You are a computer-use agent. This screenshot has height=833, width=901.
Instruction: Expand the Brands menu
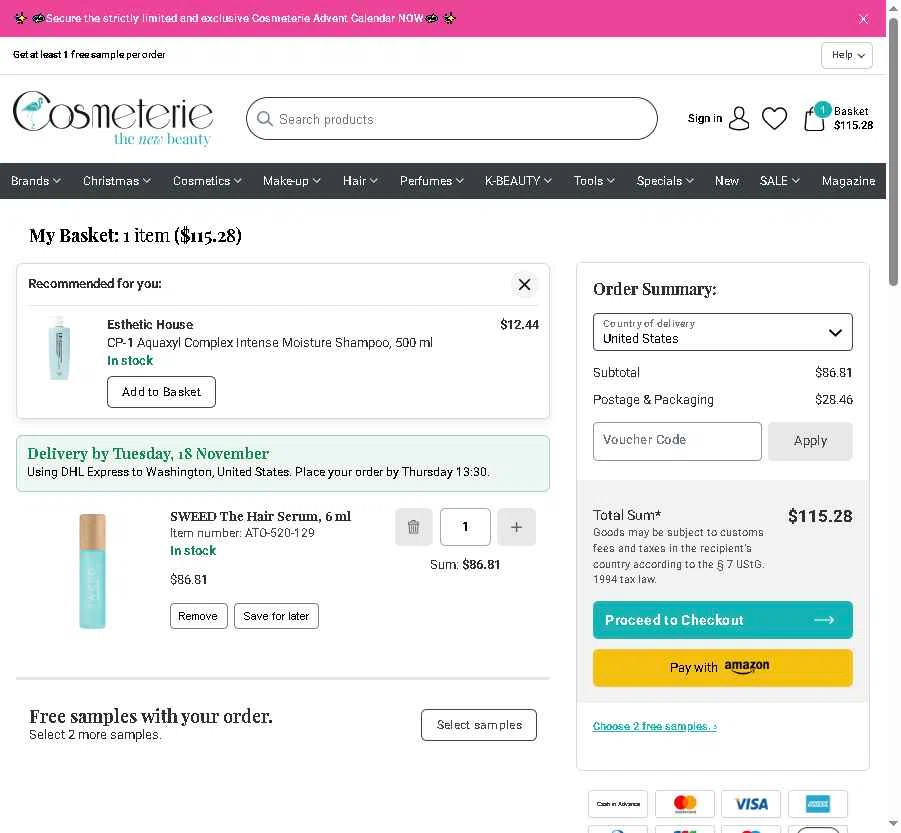click(36, 181)
